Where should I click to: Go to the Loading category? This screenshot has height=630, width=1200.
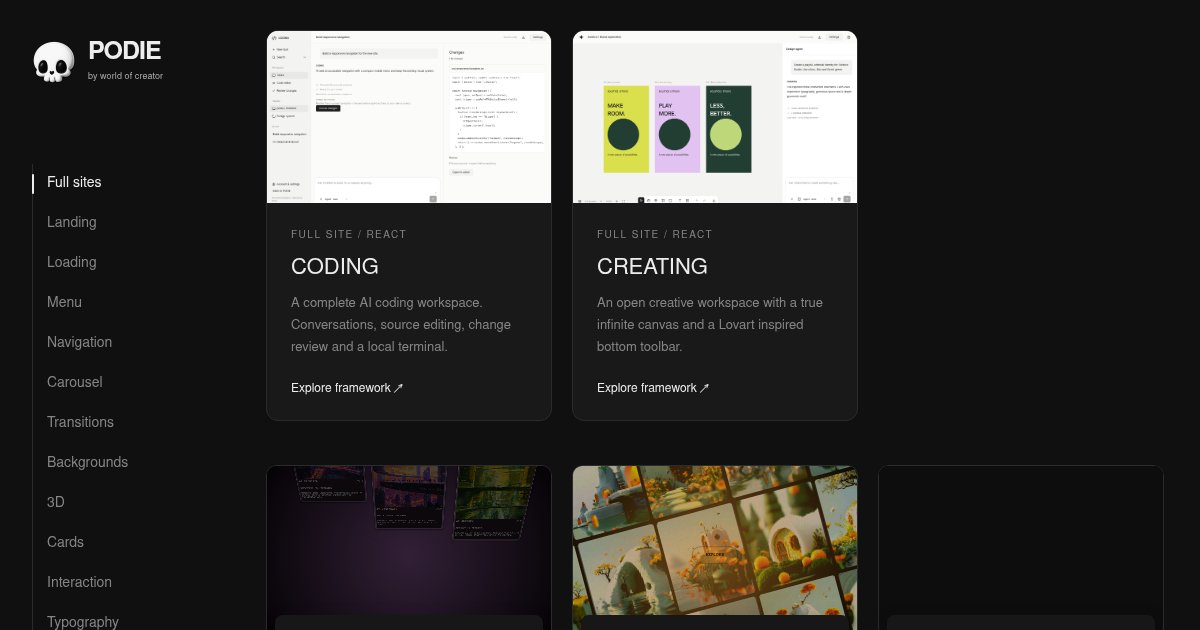[72, 262]
